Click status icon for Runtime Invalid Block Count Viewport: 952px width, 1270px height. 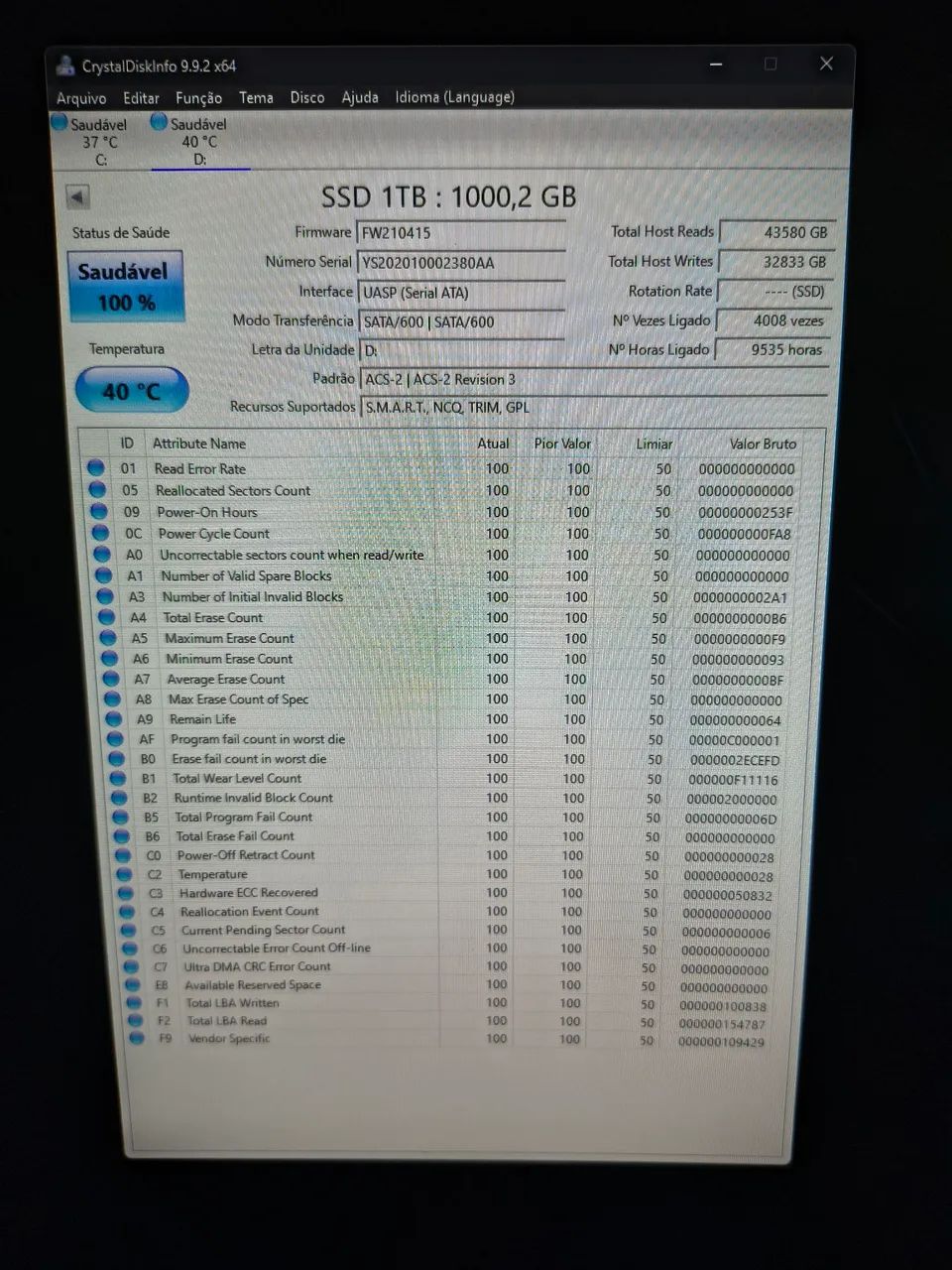119,798
